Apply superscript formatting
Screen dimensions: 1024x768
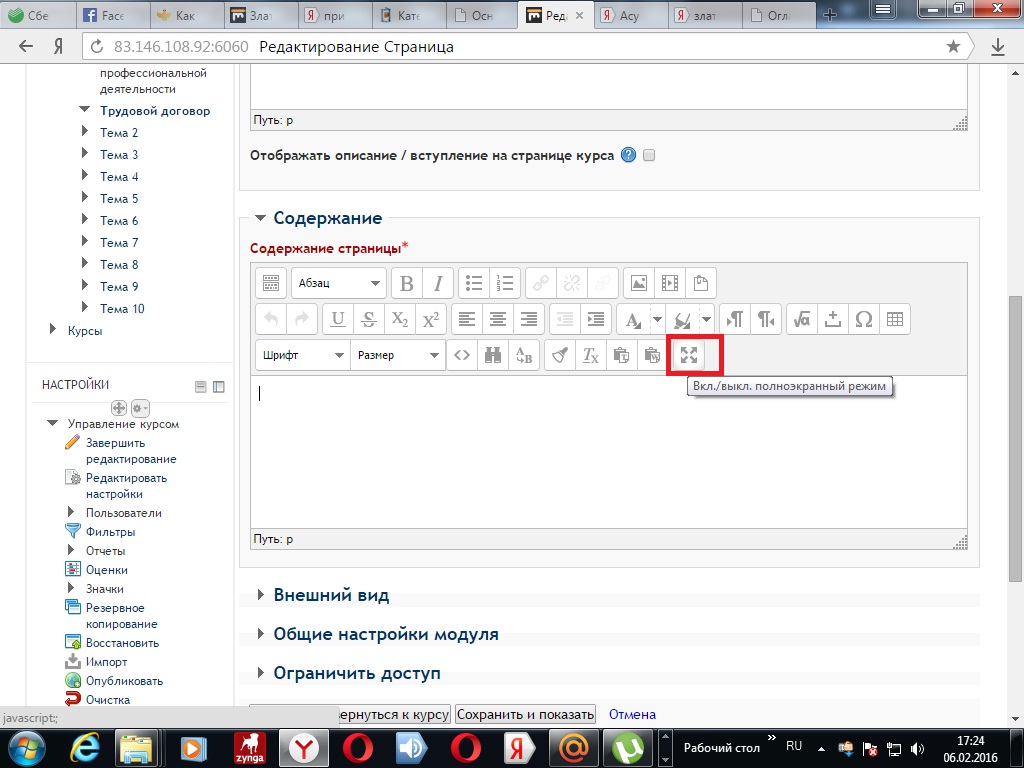tap(431, 319)
